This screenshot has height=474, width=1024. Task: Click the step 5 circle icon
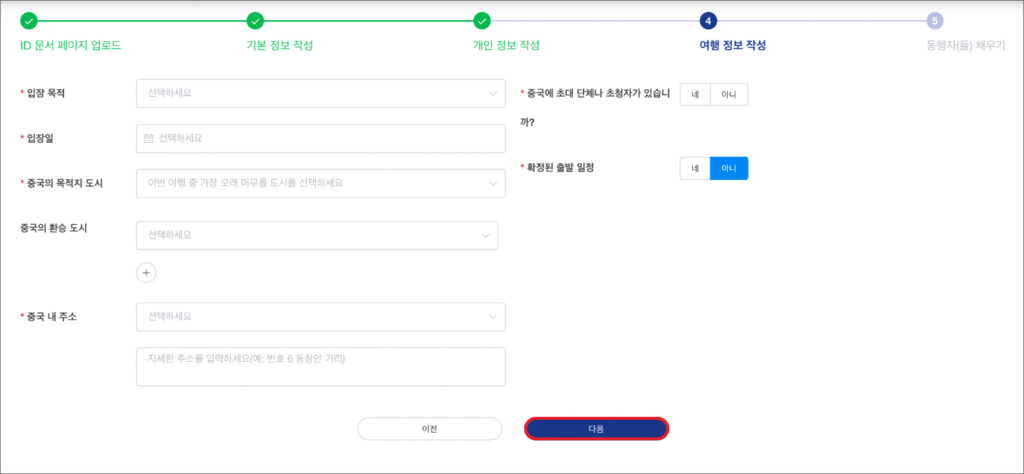[x=935, y=20]
